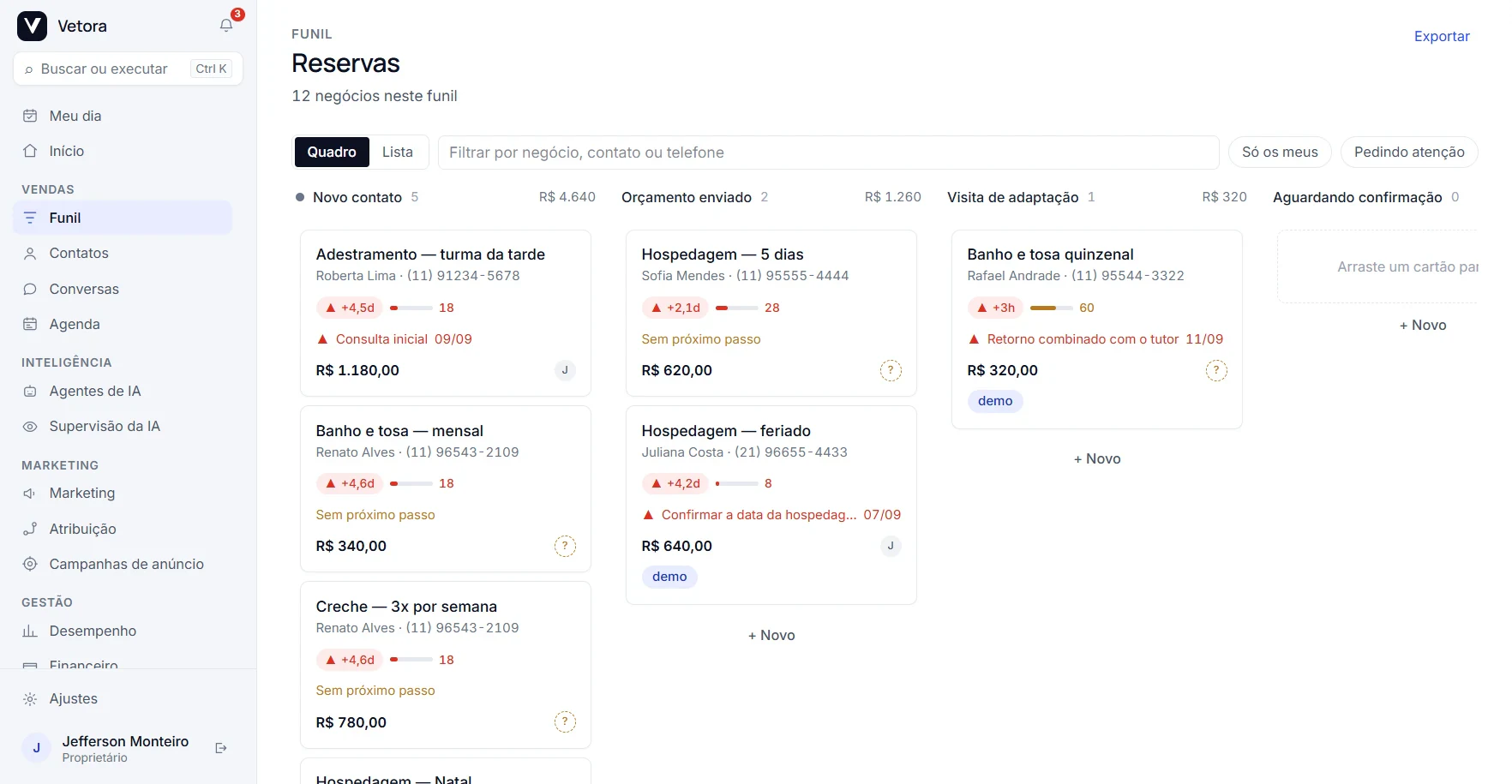Viewport: 1512px width, 784px height.
Task: Add new deal under Aguardando confirmação column
Action: pyautogui.click(x=1423, y=325)
